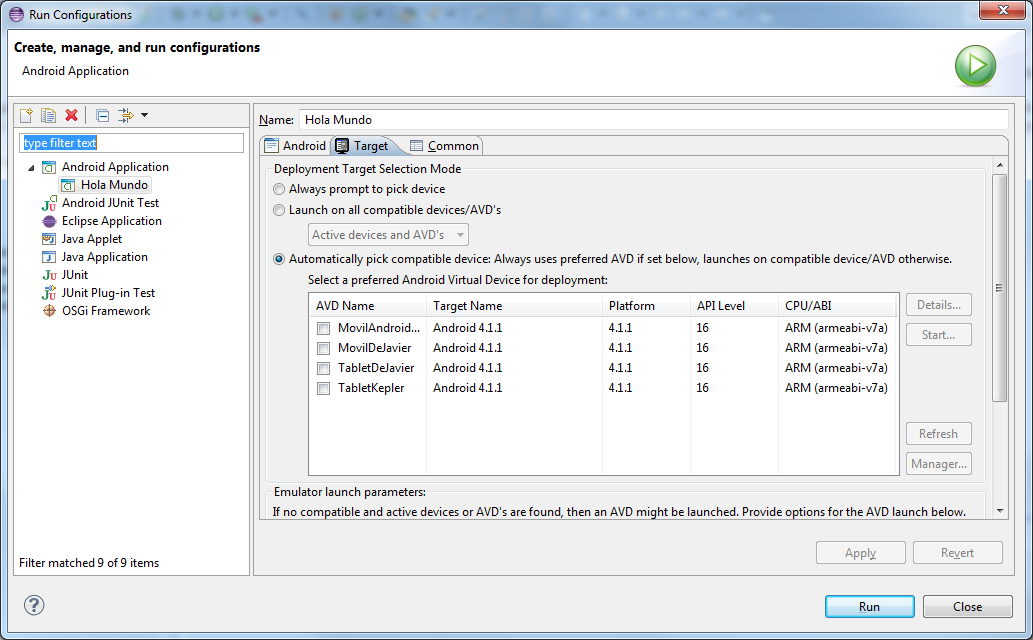Choose 'Launch on all compatible devices/AVD's'

[279, 210]
